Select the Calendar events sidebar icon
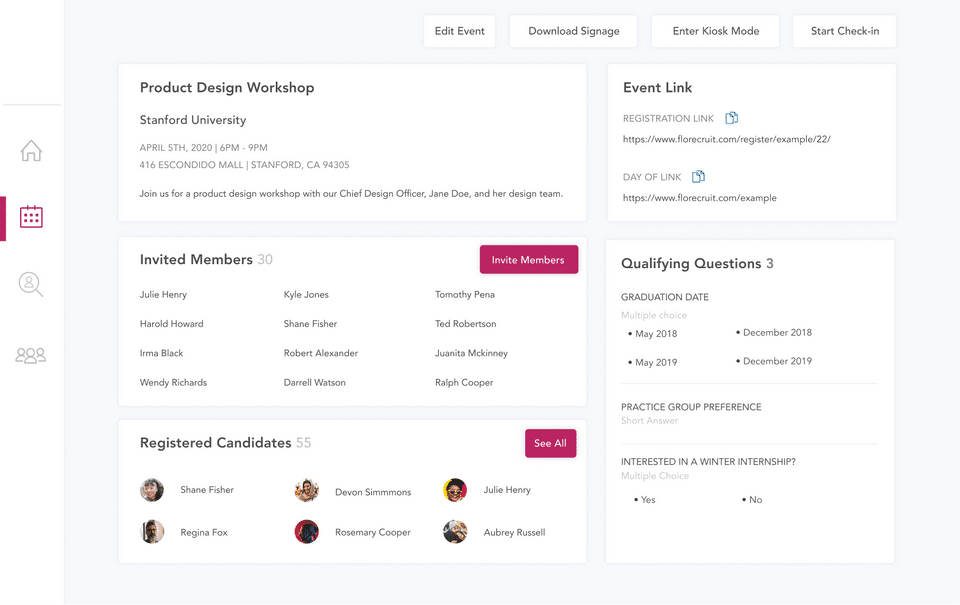960x605 pixels. pyautogui.click(x=31, y=217)
